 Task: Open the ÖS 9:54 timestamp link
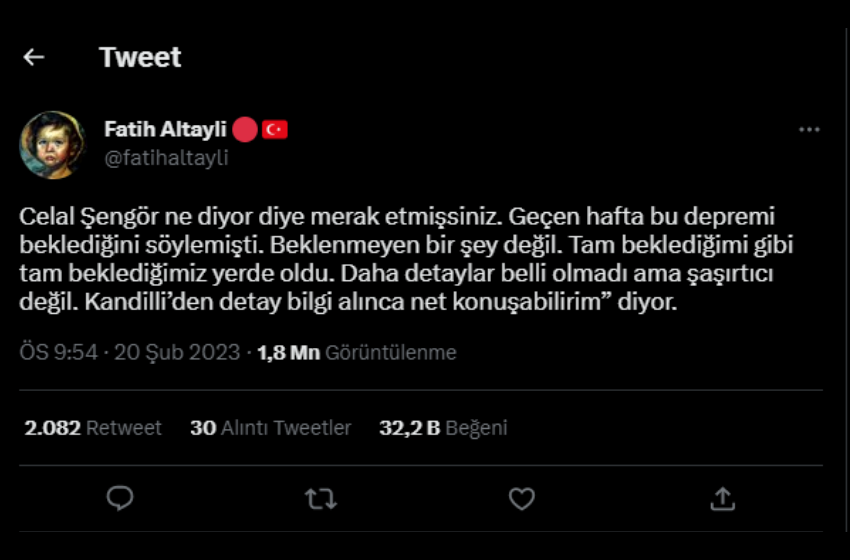coord(59,352)
